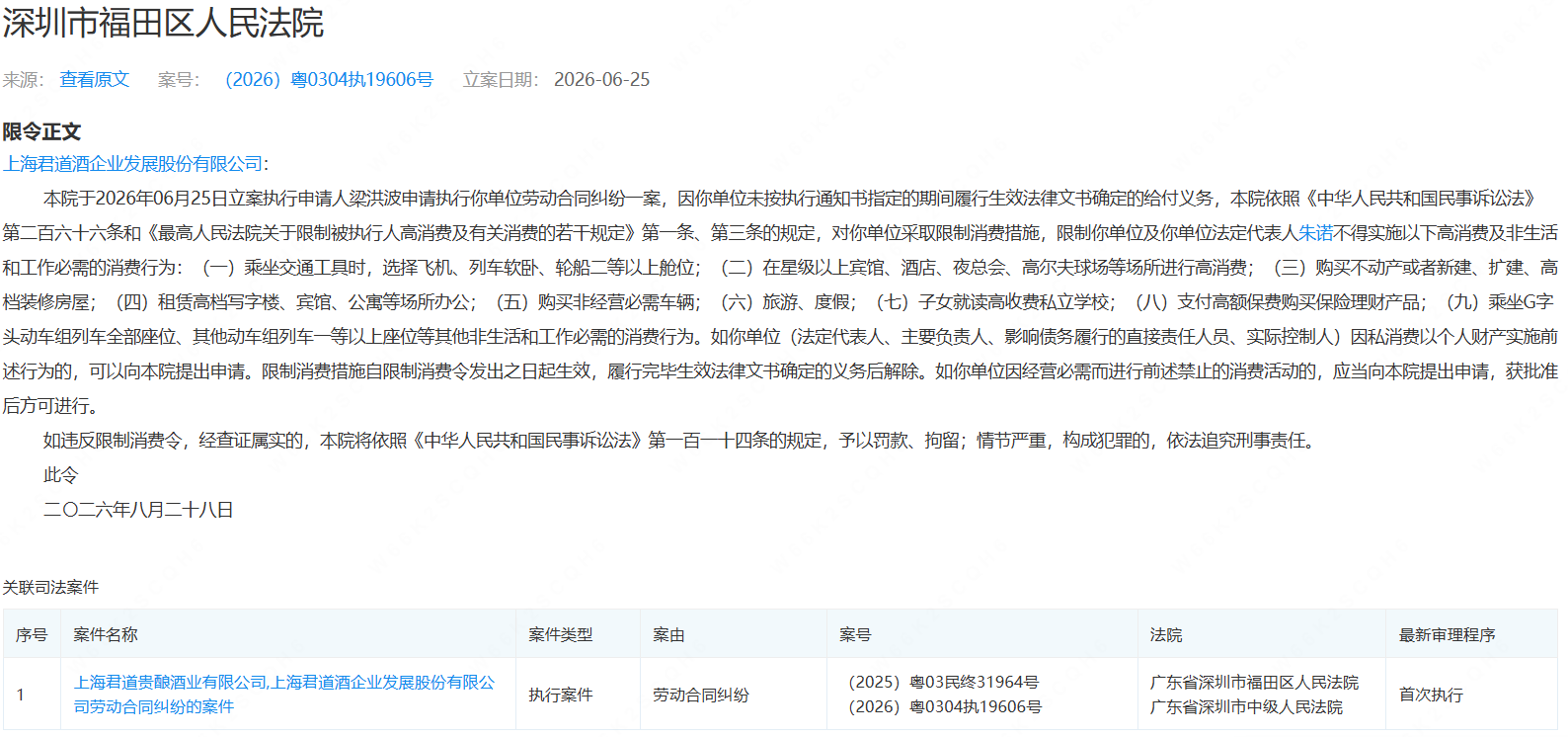Select the court title 深圳市福田区人民法院
This screenshot has height=737, width=1568.
[163, 22]
